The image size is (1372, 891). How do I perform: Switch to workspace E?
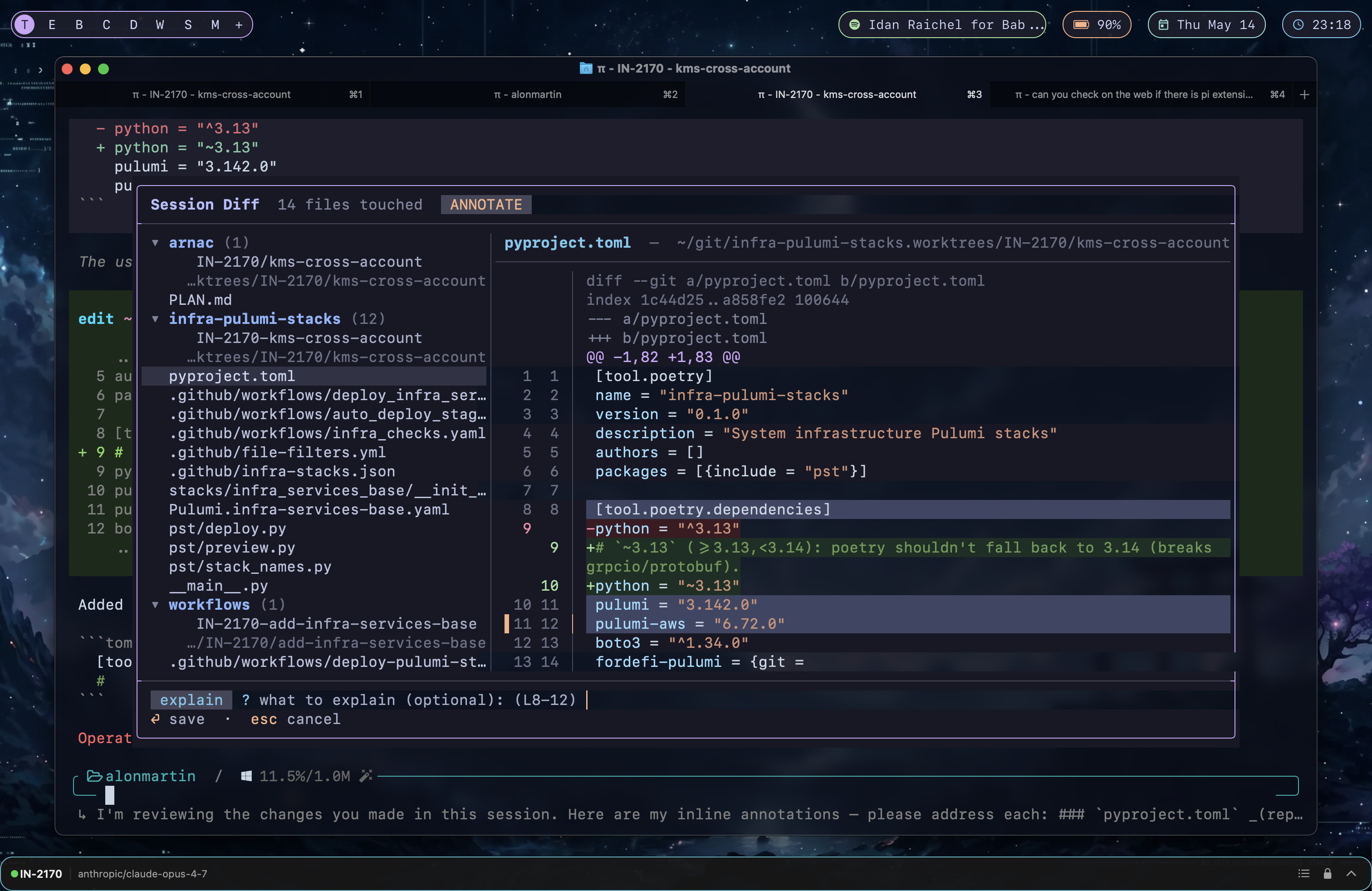click(52, 25)
